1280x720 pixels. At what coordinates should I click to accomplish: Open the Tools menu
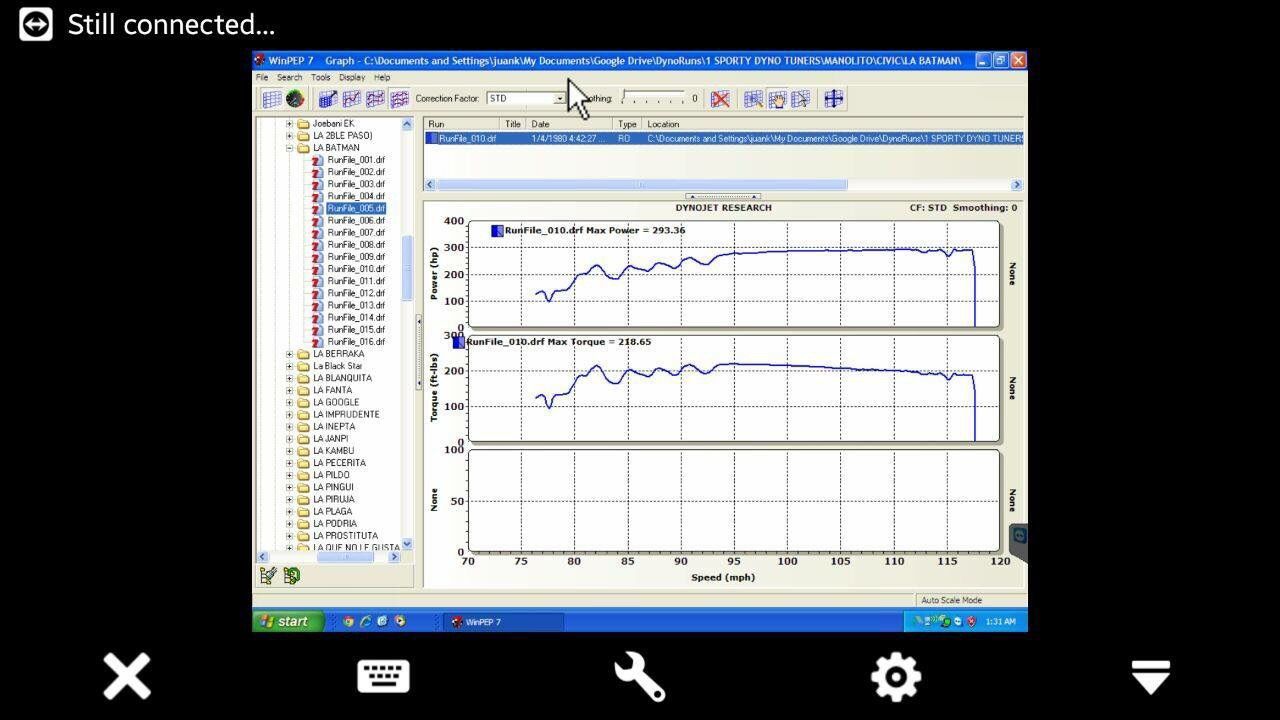click(320, 77)
